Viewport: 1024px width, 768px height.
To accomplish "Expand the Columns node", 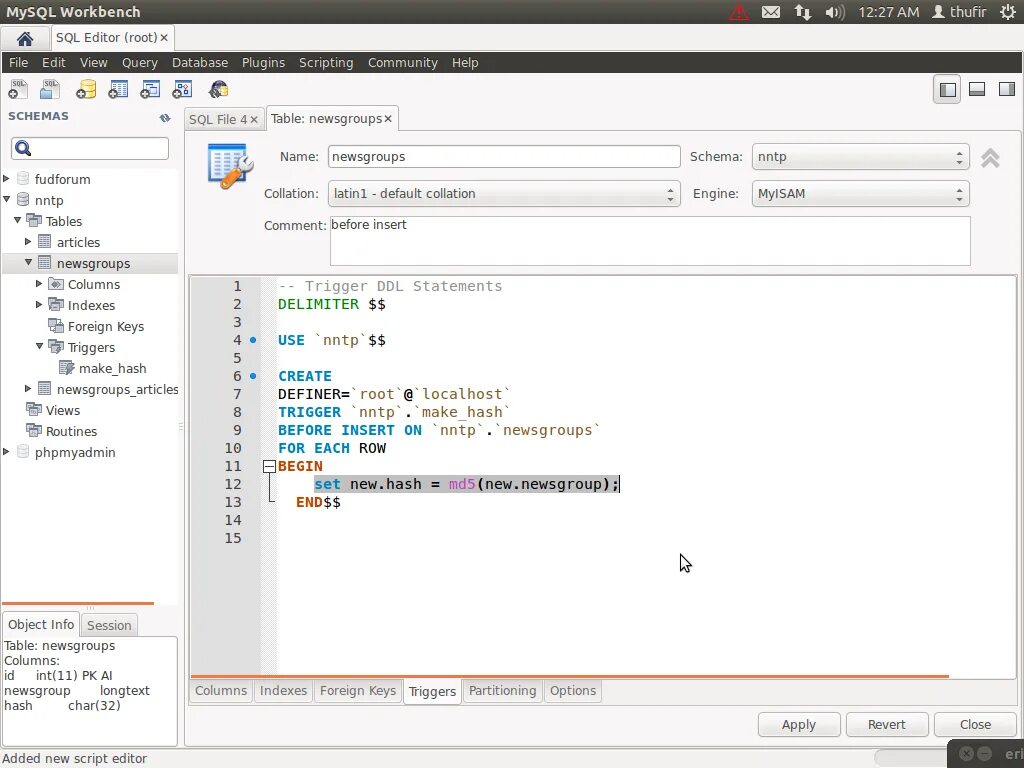I will (x=39, y=283).
